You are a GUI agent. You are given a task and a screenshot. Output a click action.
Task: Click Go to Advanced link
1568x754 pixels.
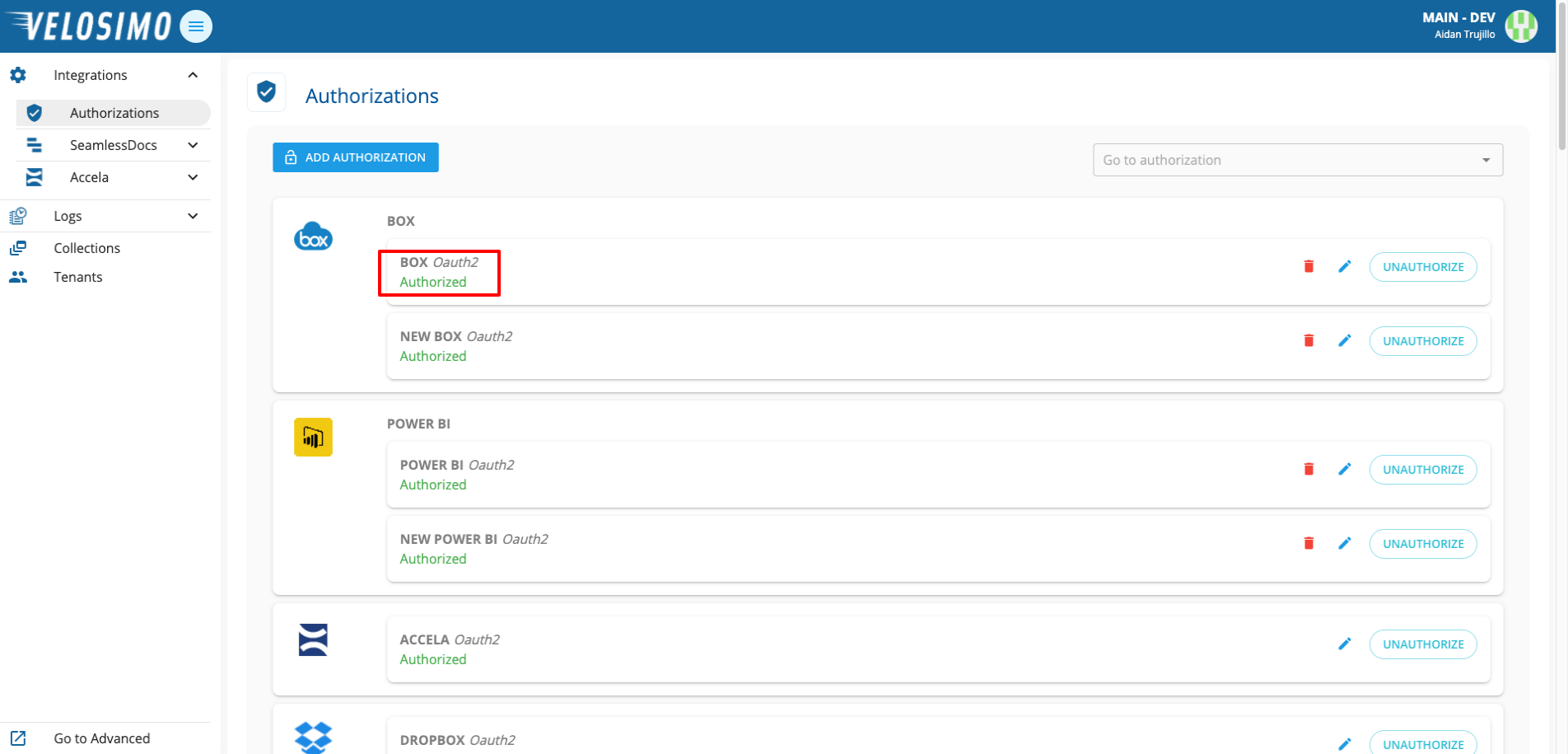102,738
